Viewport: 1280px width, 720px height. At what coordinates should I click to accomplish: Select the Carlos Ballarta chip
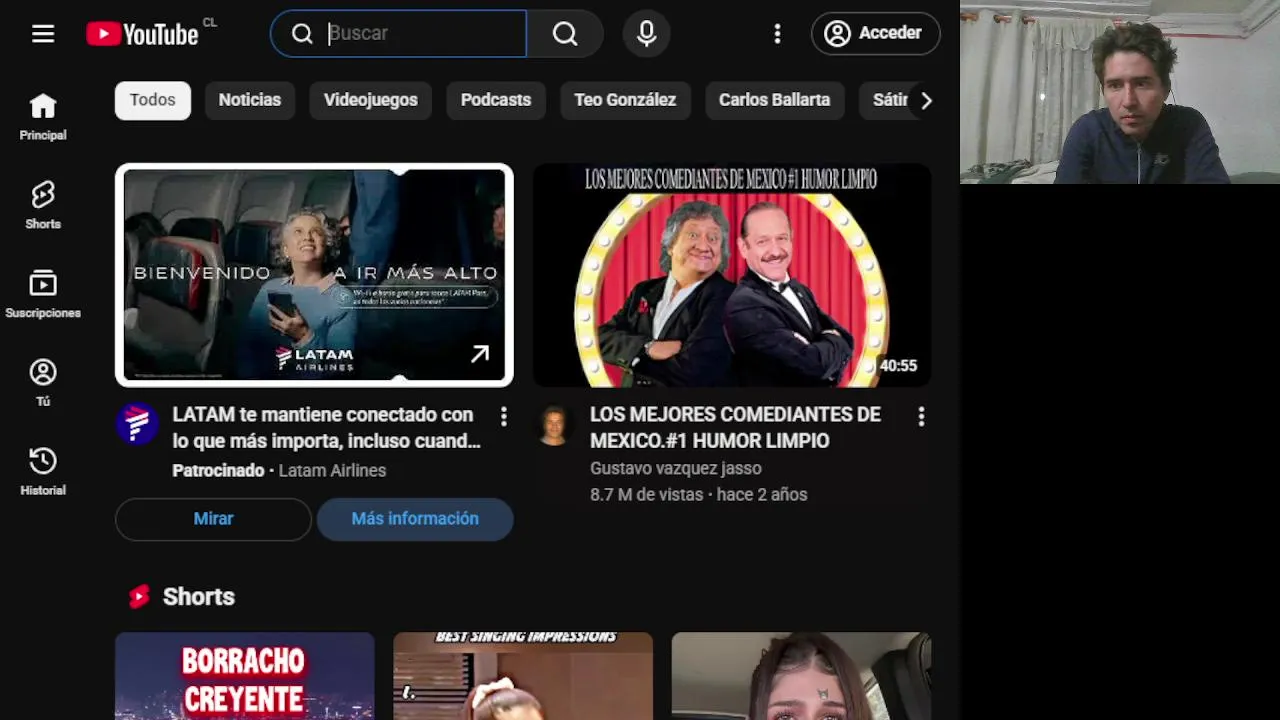(x=774, y=100)
